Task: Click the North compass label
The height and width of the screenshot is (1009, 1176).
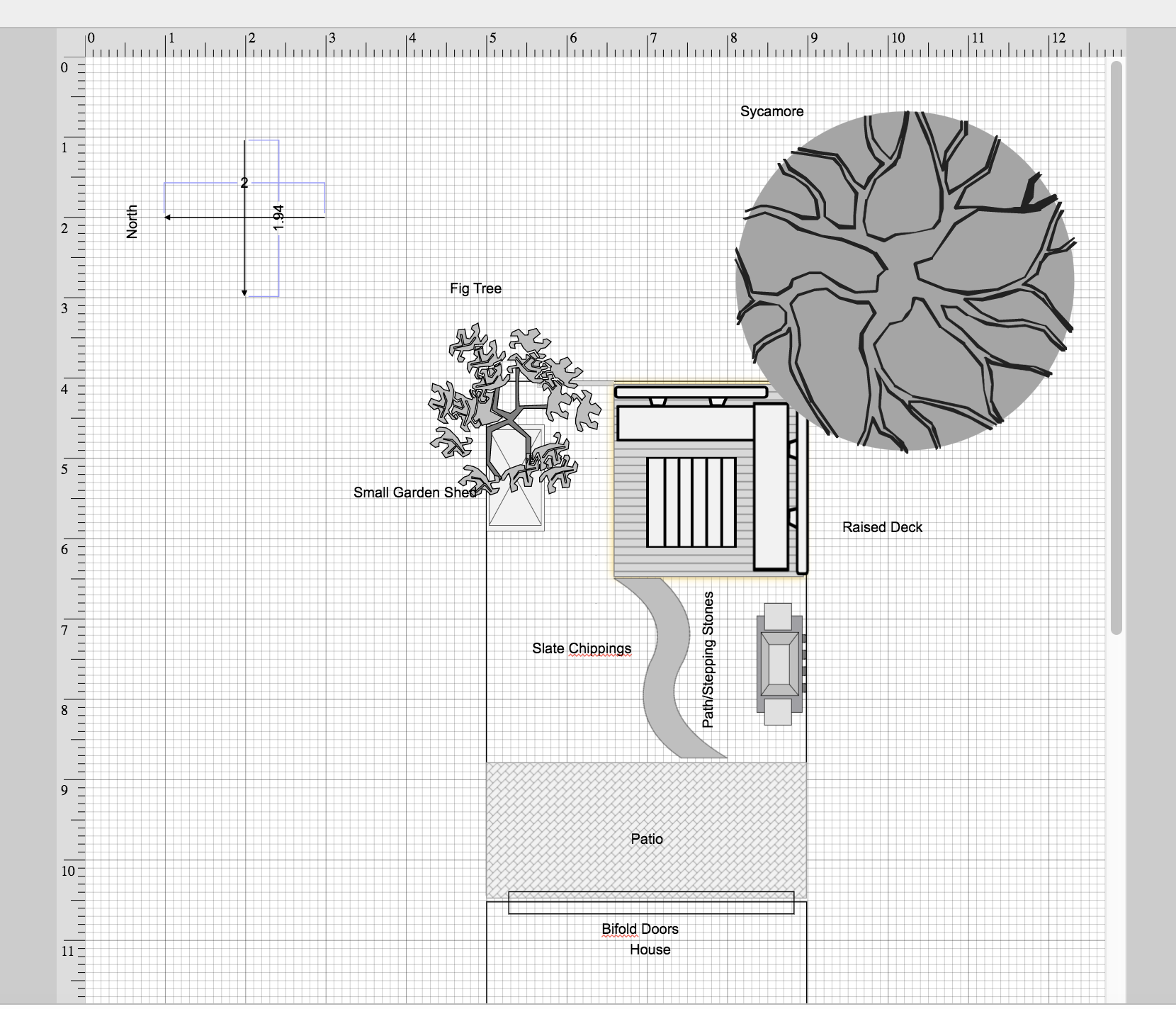Action: pos(132,222)
